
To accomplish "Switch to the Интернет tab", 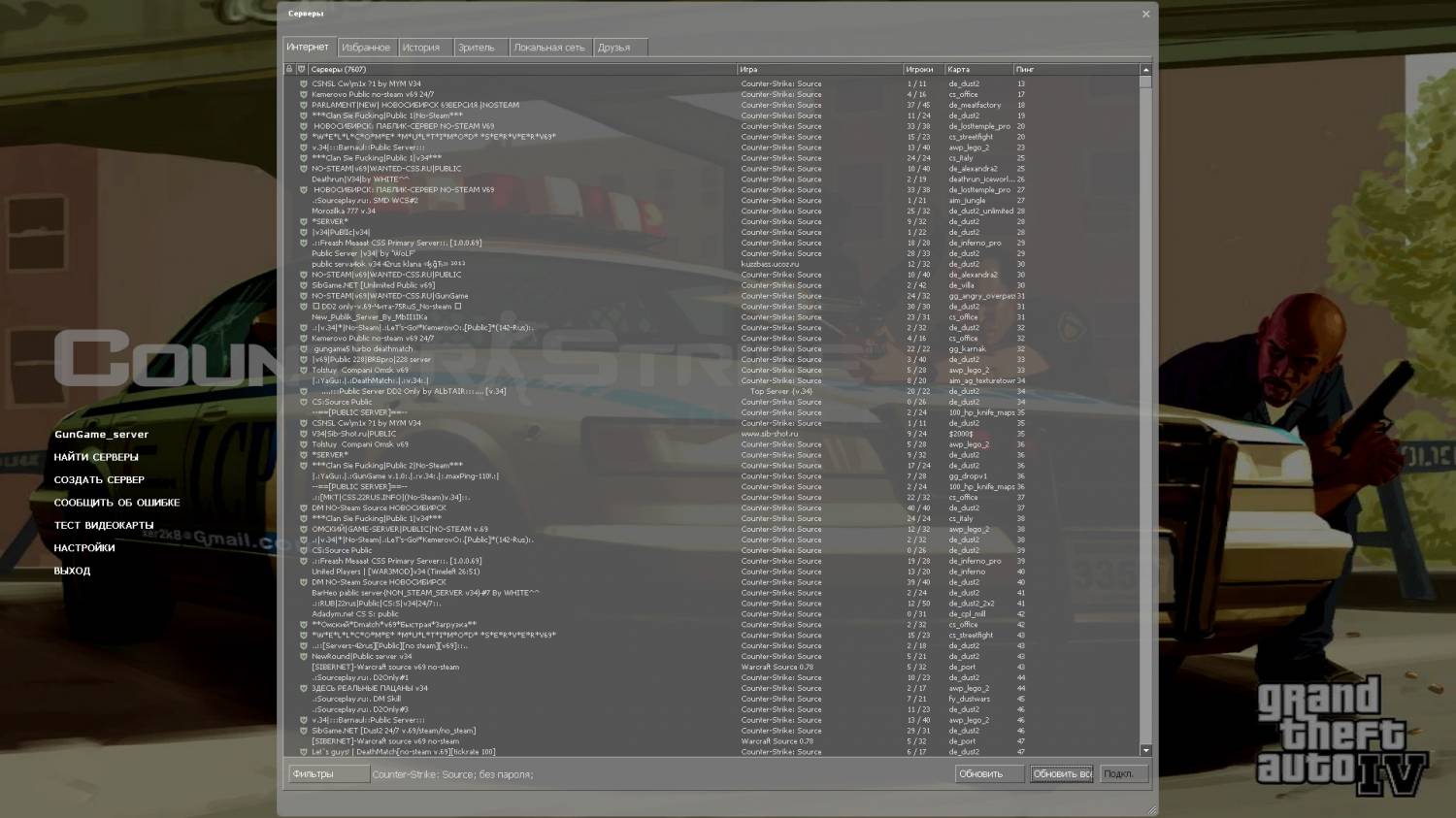I will pos(308,47).
